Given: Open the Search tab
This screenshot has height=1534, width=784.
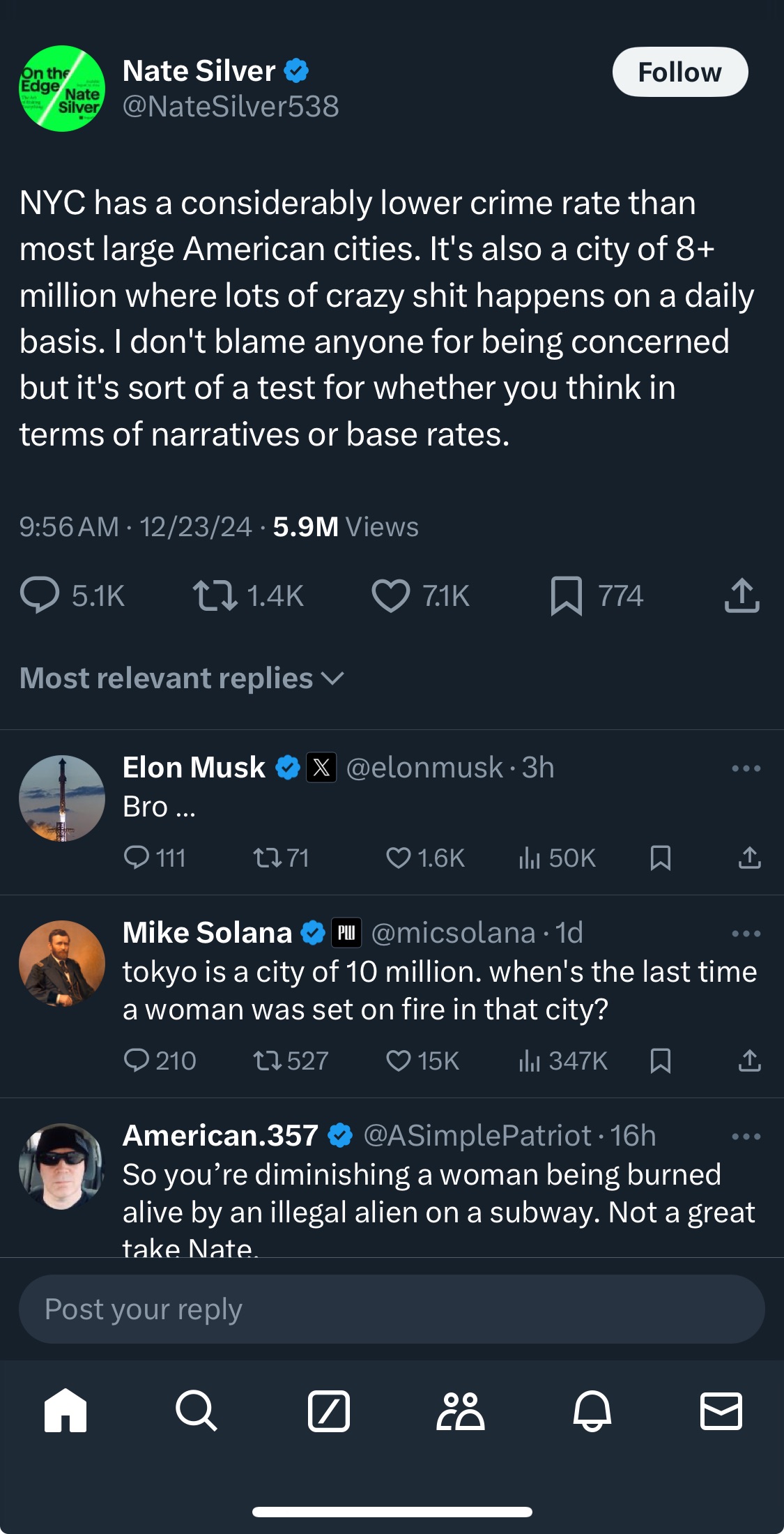Looking at the screenshot, I should coord(197,1410).
